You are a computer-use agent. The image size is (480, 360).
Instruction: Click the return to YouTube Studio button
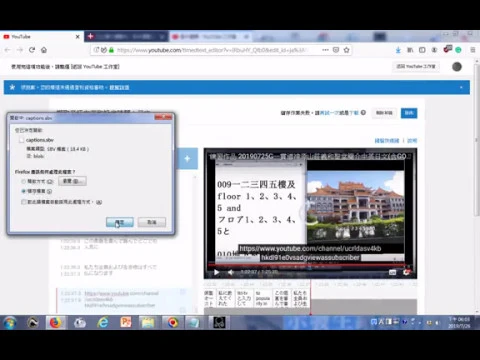pyautogui.click(x=416, y=66)
